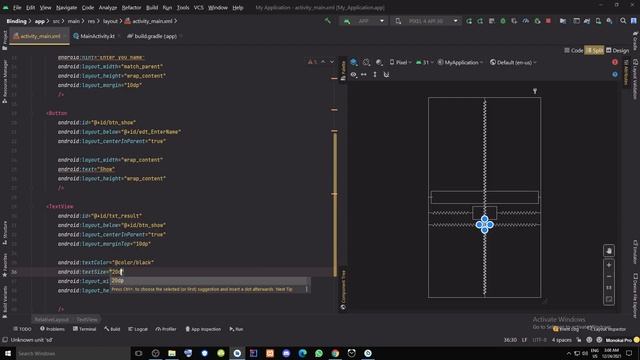This screenshot has width=640, height=360.
Task: Click the editor vertical scrollbar thumb
Action: (x=335, y=204)
